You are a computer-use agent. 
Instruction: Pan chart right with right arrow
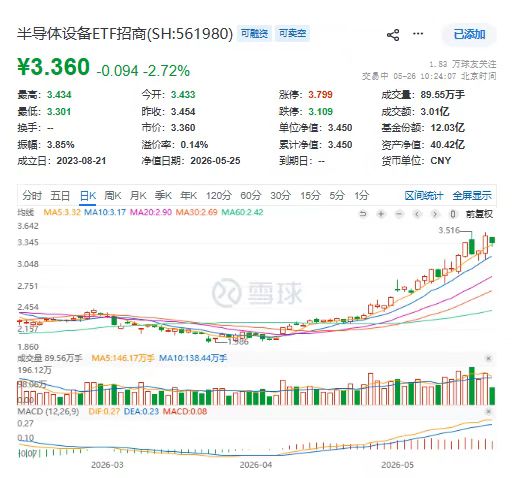tap(435, 214)
